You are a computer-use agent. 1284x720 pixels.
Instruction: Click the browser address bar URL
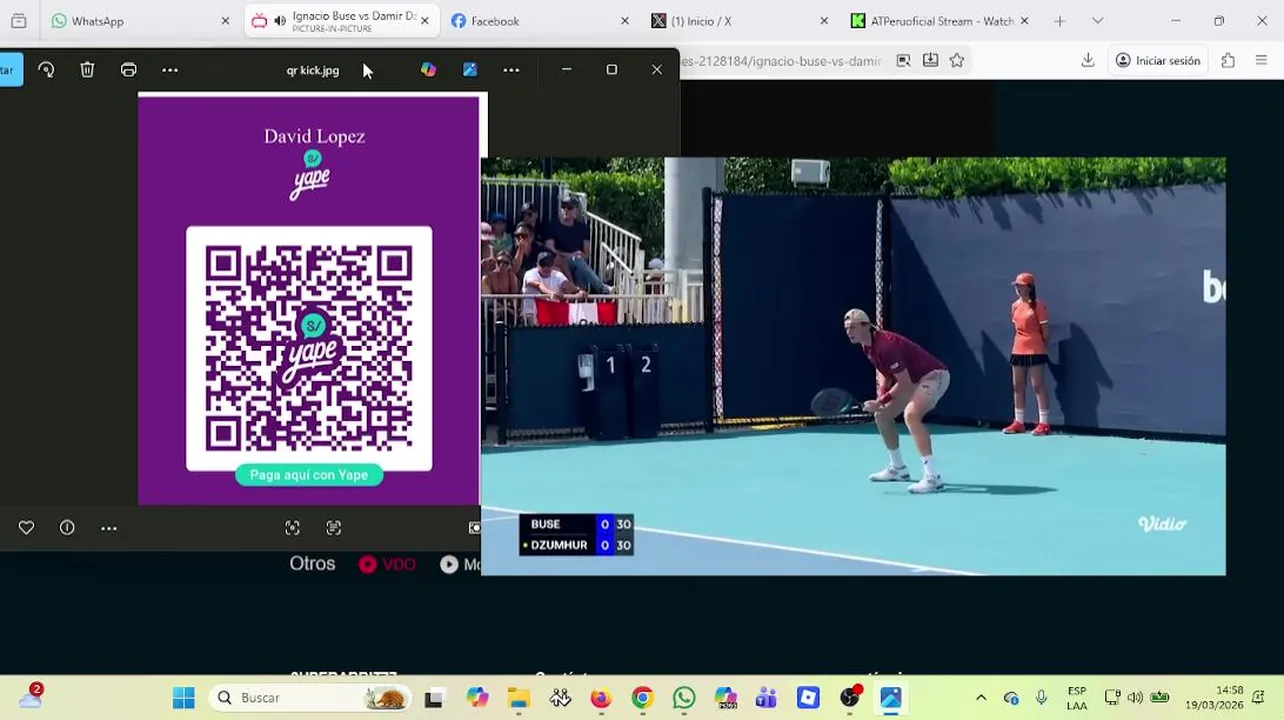(x=782, y=61)
